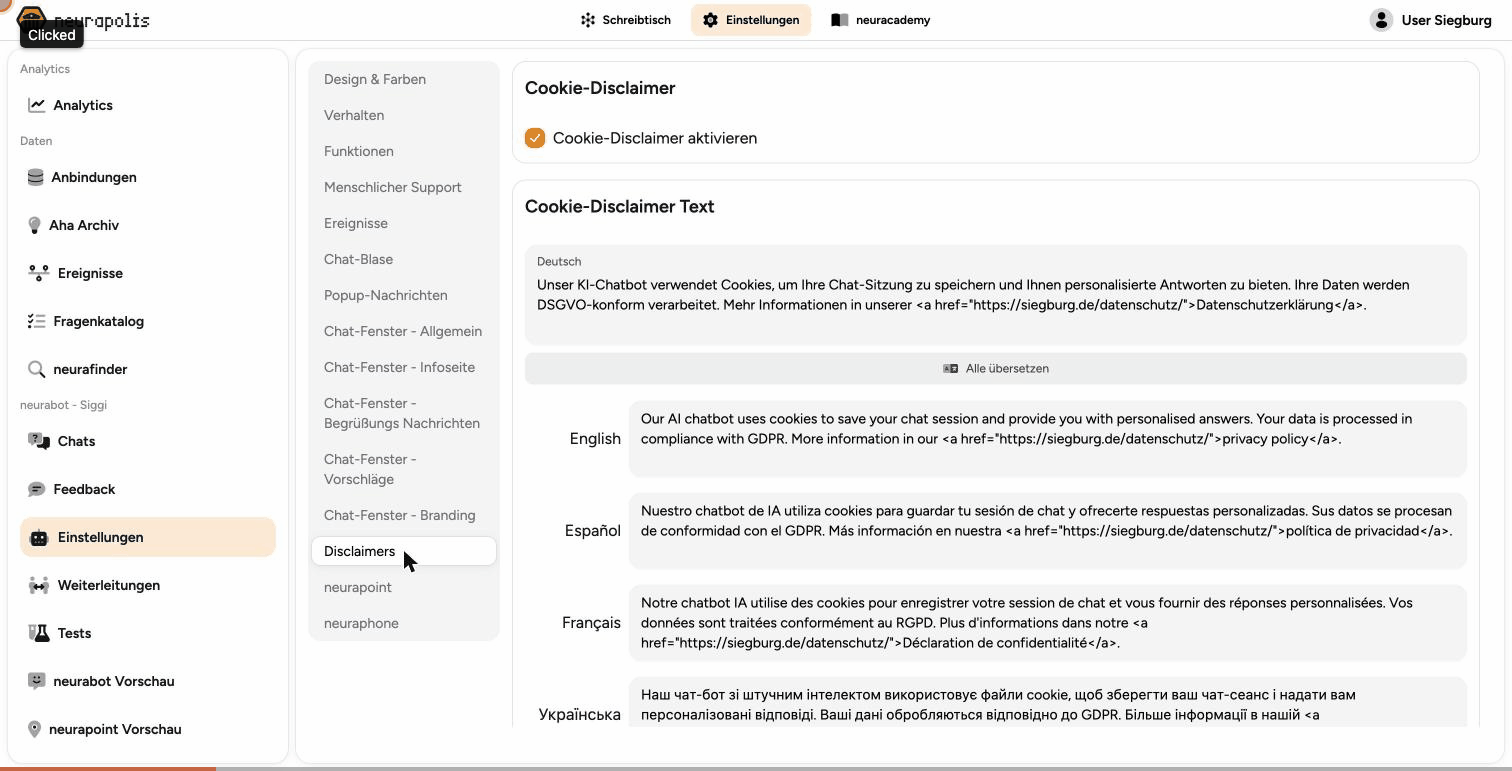The image size is (1512, 771).
Task: Click the Fragenkatalog checklist icon
Action: point(37,321)
